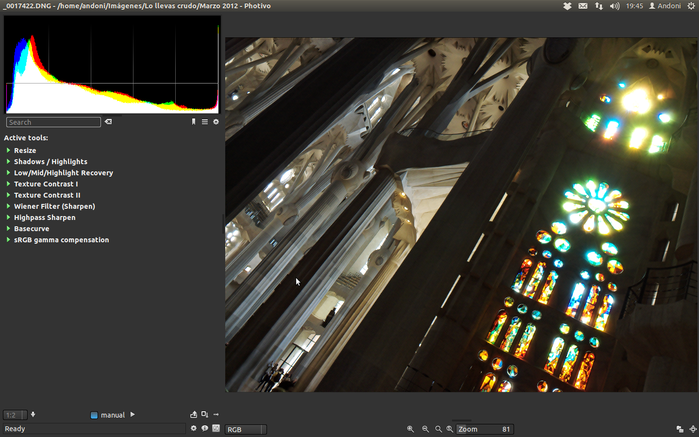Viewport: 699px width, 437px height.
Task: Click the bookmark icon beside search
Action: 194,122
